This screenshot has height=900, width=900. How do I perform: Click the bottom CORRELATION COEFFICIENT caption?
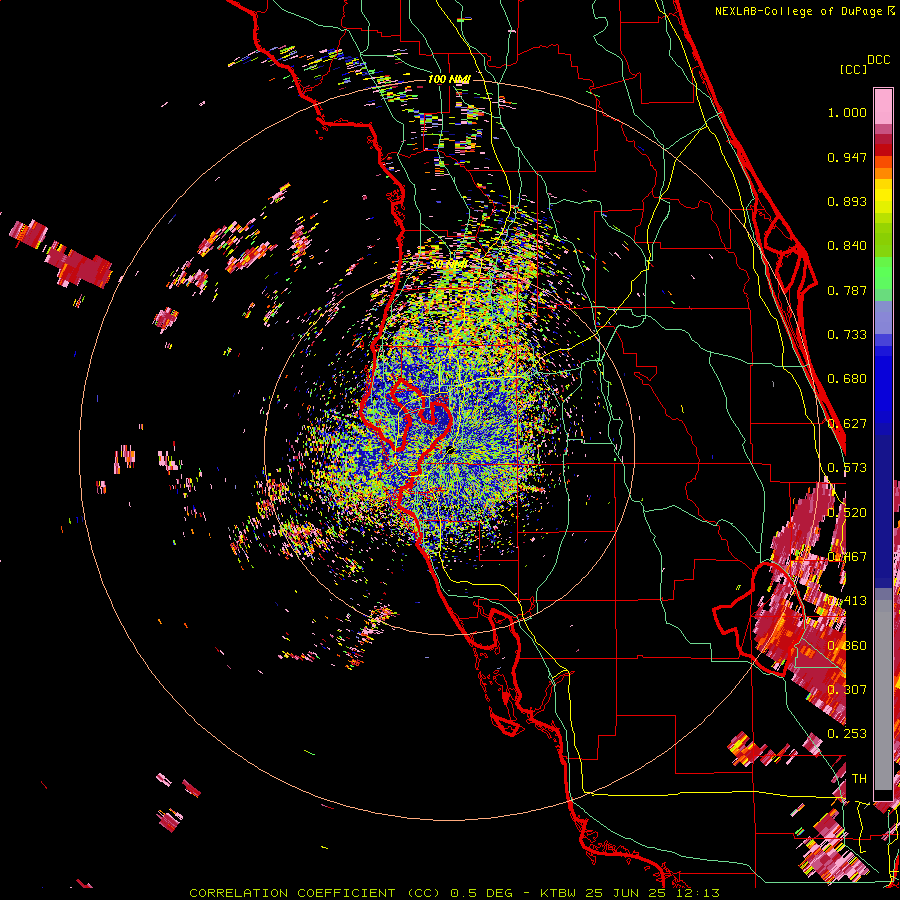pos(454,893)
